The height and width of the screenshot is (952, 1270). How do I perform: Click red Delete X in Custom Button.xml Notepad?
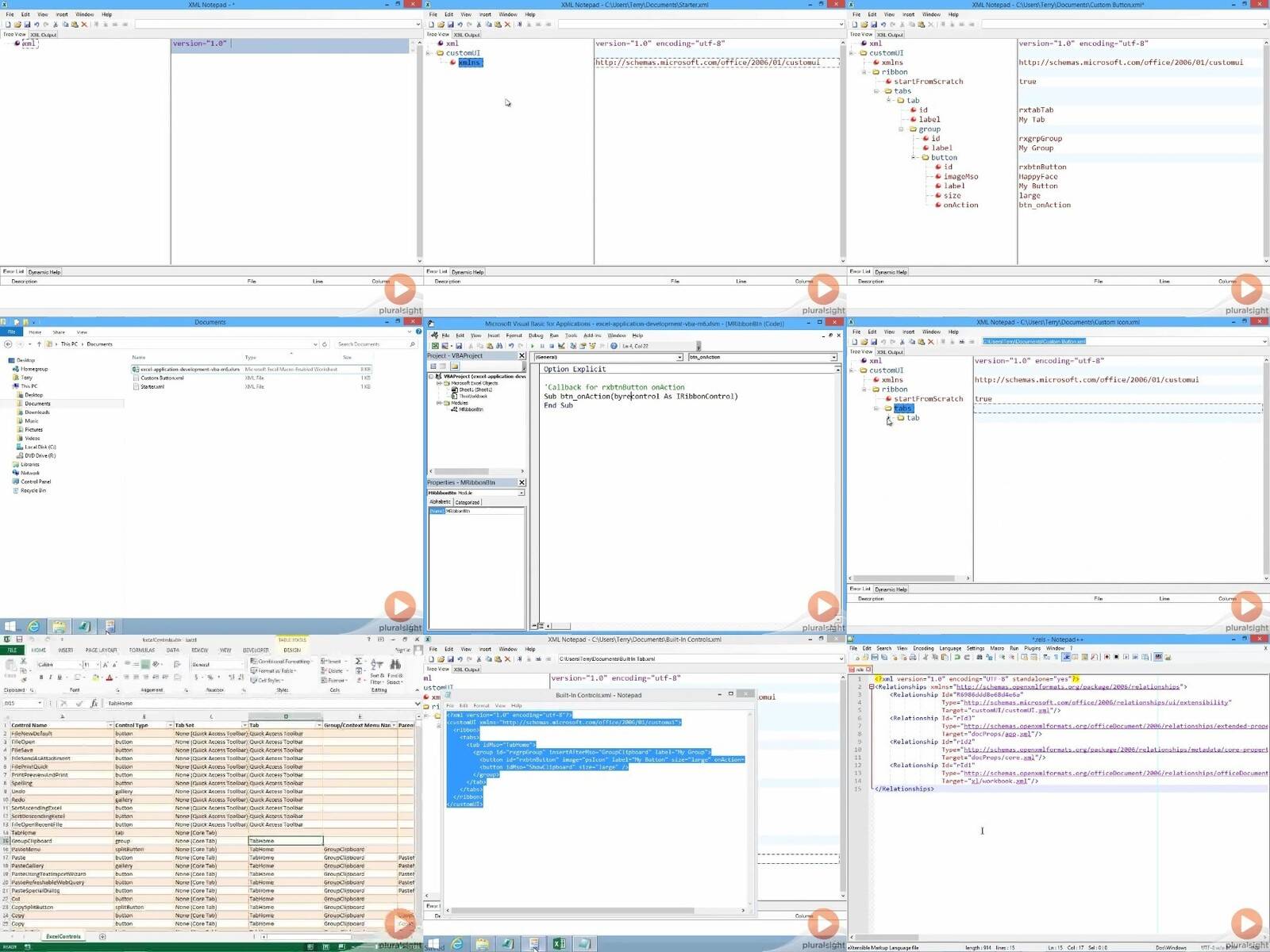(x=931, y=25)
